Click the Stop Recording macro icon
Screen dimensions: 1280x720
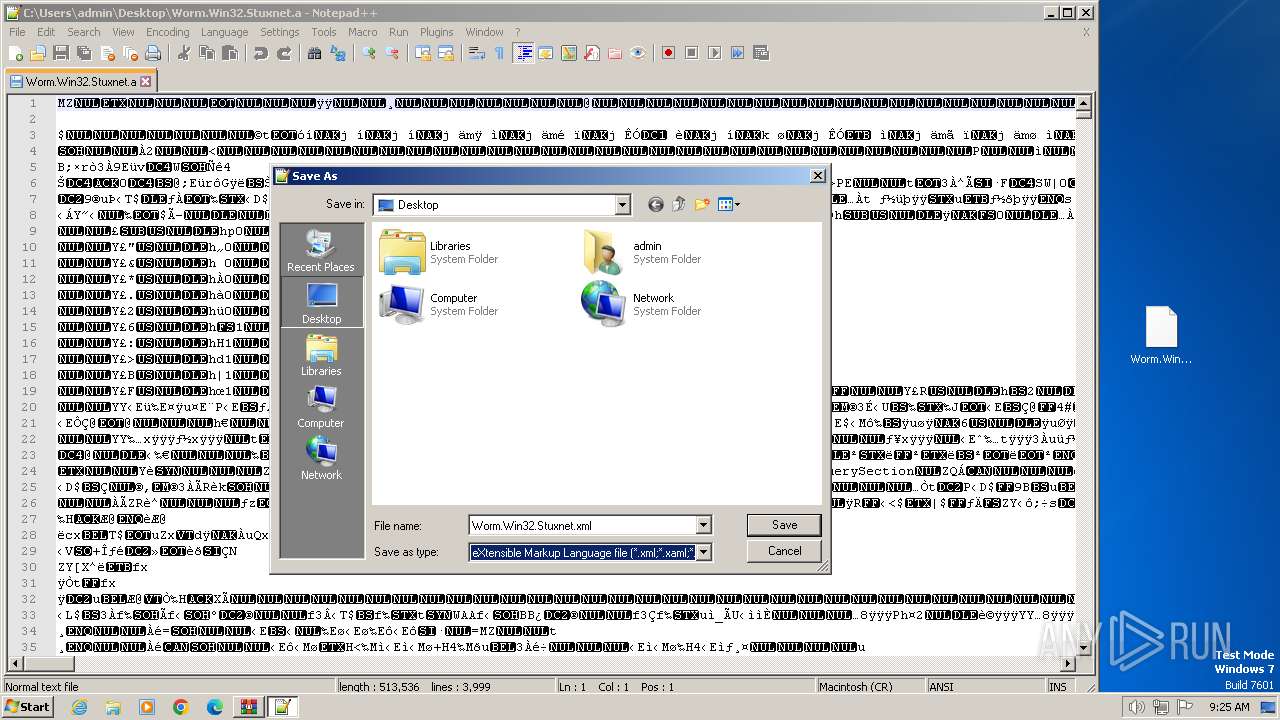pyautogui.click(x=691, y=53)
